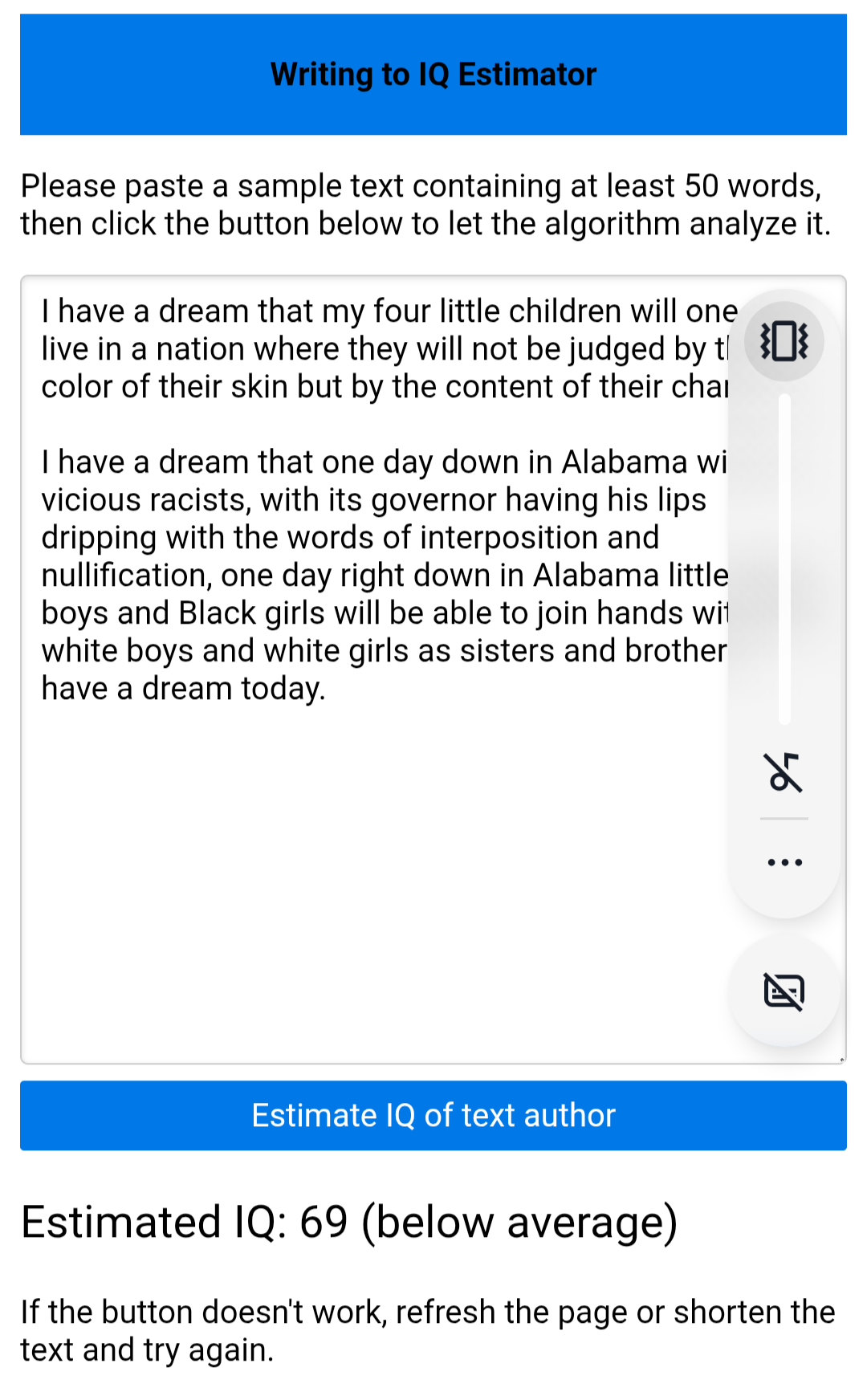The height and width of the screenshot is (1400, 867).
Task: Toggle the Live Caption icon
Action: (784, 991)
